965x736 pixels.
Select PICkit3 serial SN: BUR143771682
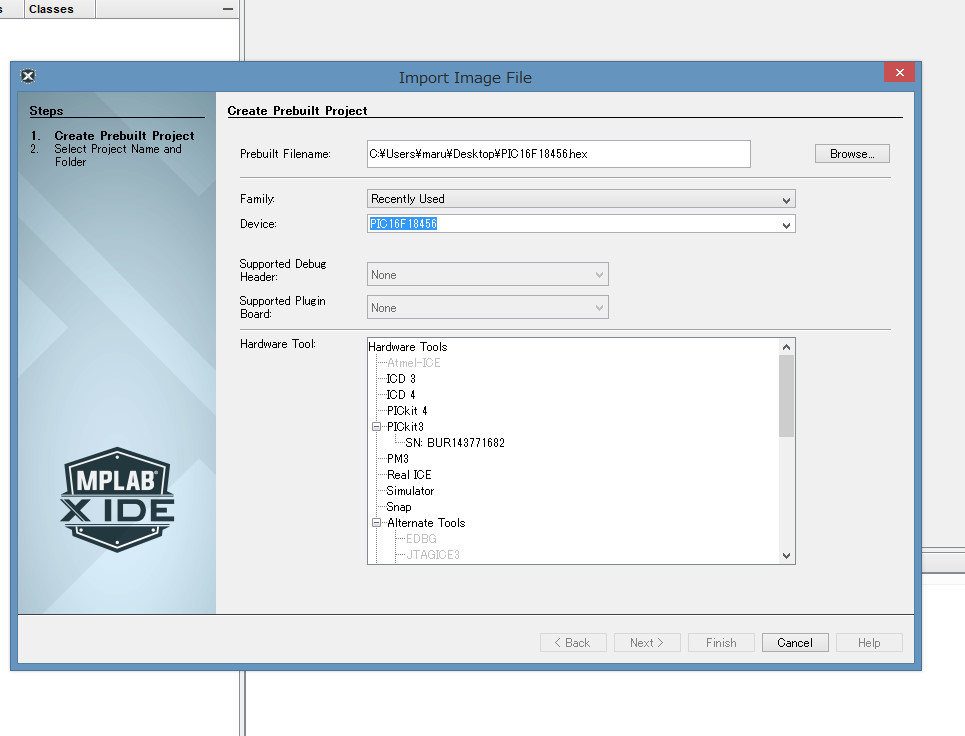click(x=455, y=442)
